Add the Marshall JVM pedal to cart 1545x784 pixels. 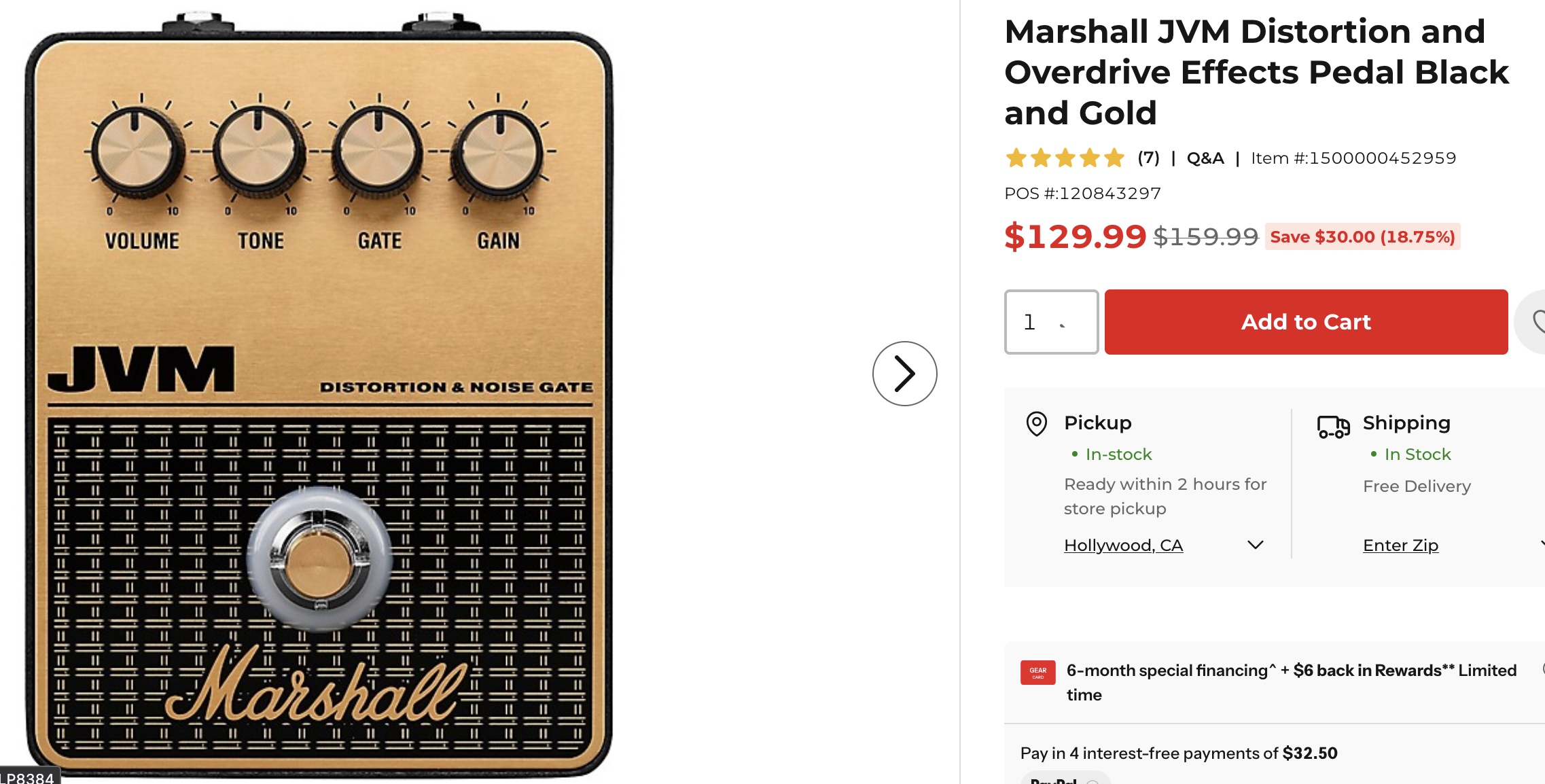coord(1306,322)
